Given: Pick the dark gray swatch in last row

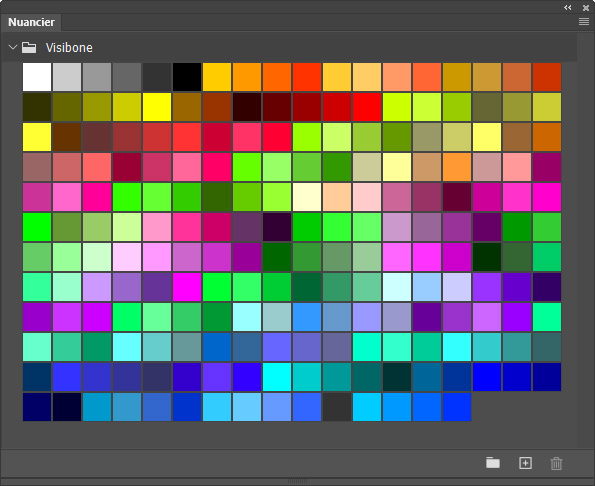Looking at the screenshot, I should [337, 407].
